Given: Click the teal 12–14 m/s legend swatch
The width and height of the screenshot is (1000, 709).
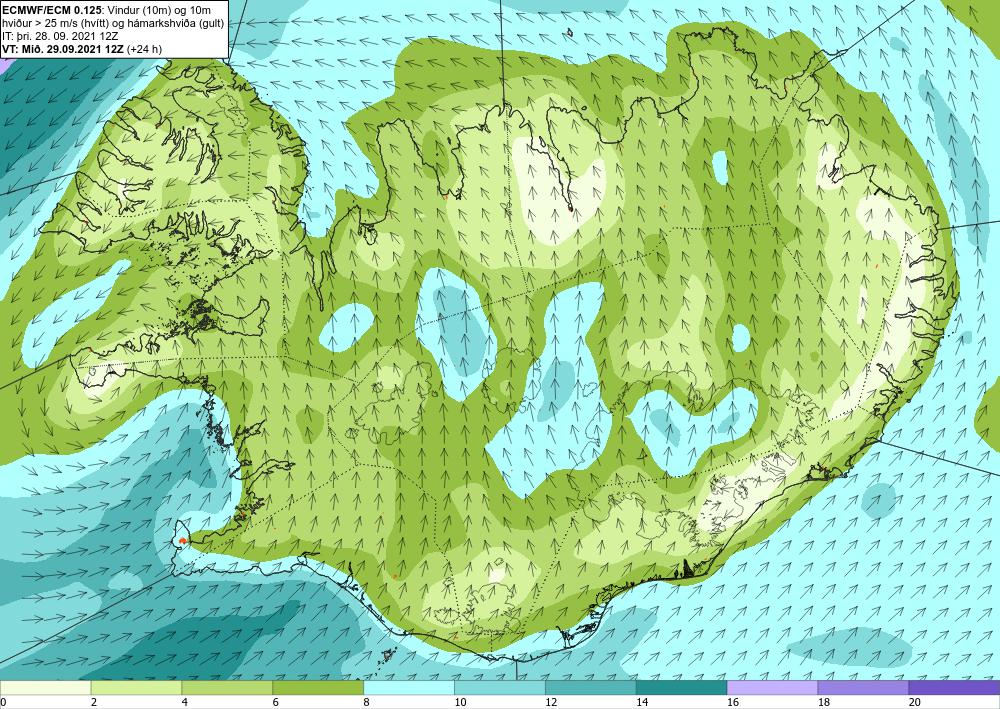Looking at the screenshot, I should 591,687.
